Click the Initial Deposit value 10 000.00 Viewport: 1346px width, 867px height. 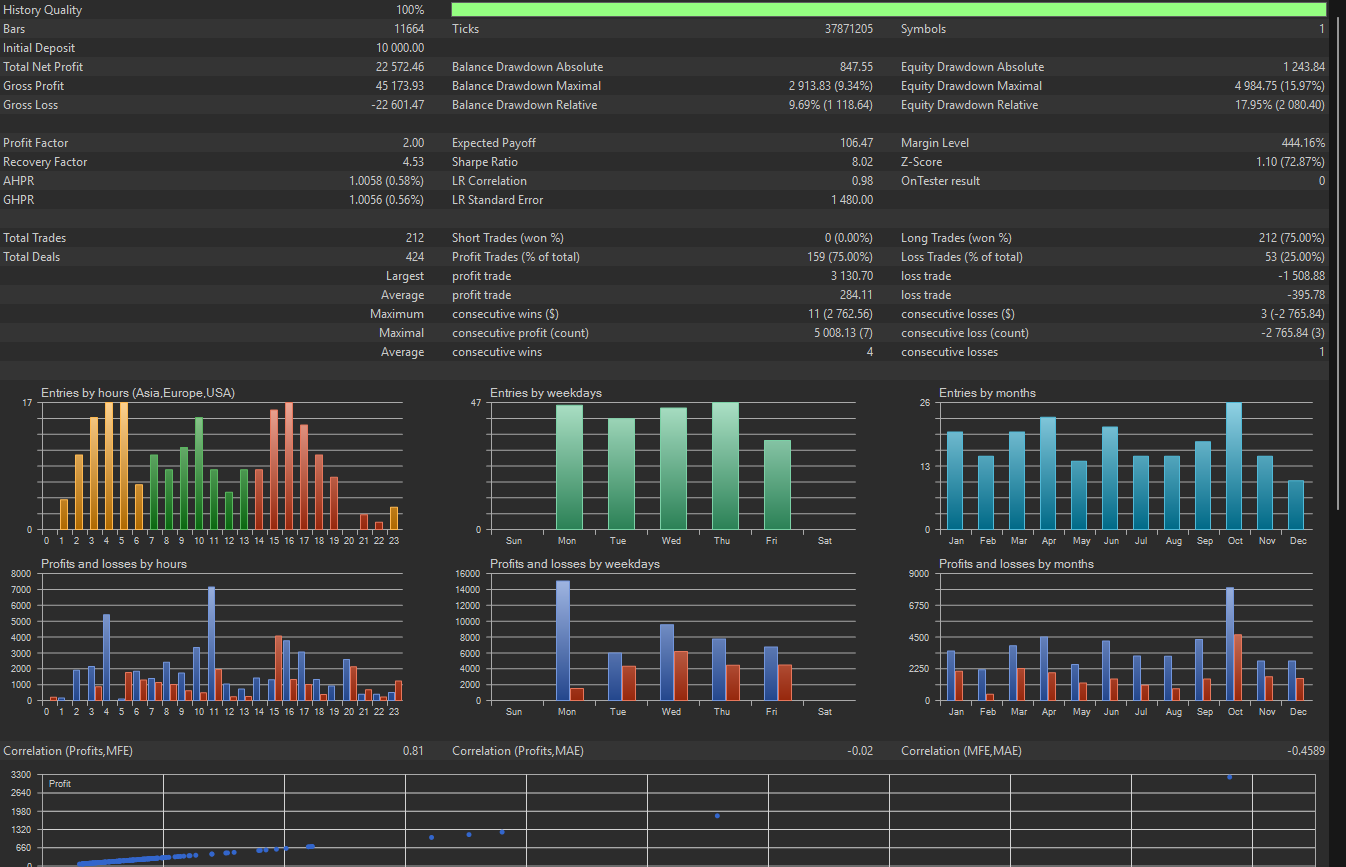[x=399, y=48]
